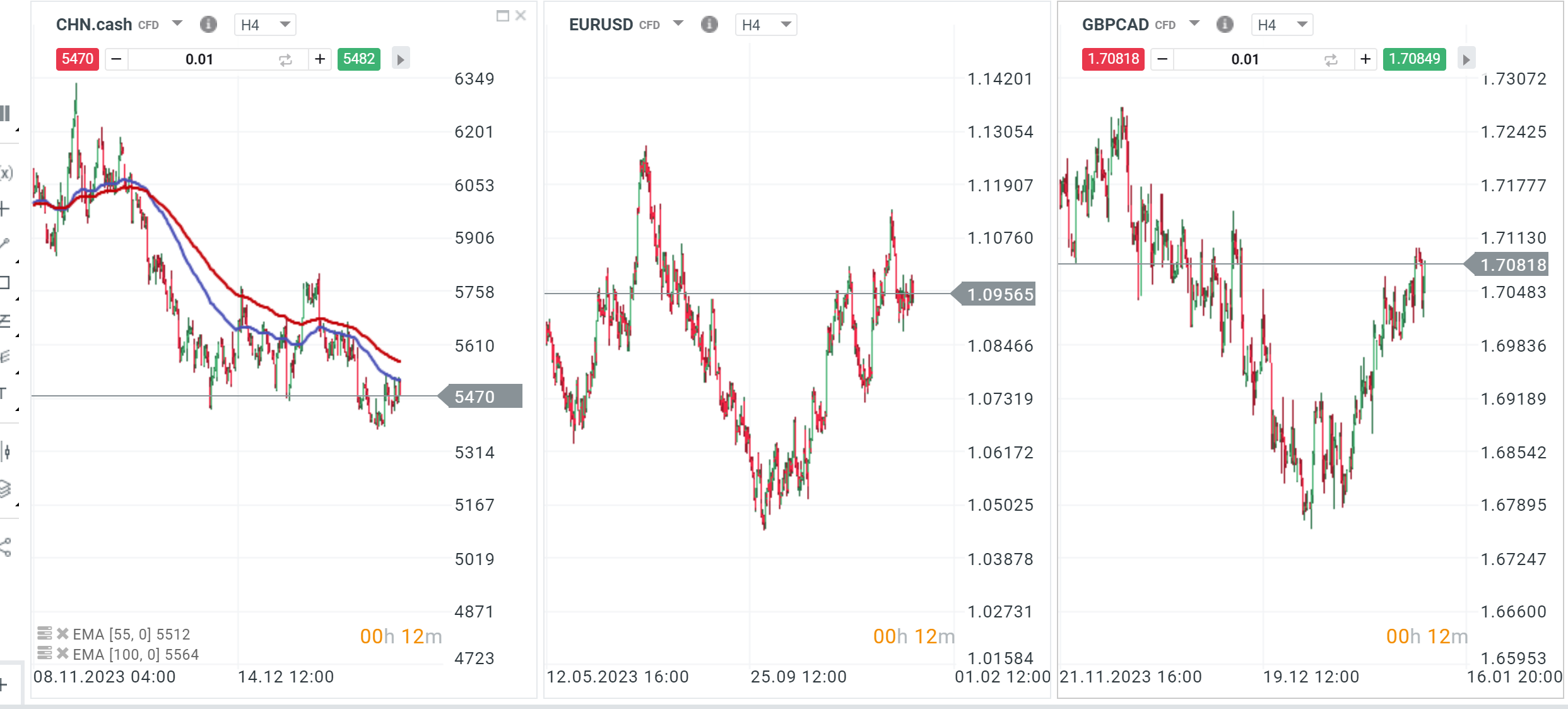The height and width of the screenshot is (709, 1568).
Task: Toggle volume units with swap icon on GBPCAD
Action: tap(1330, 59)
